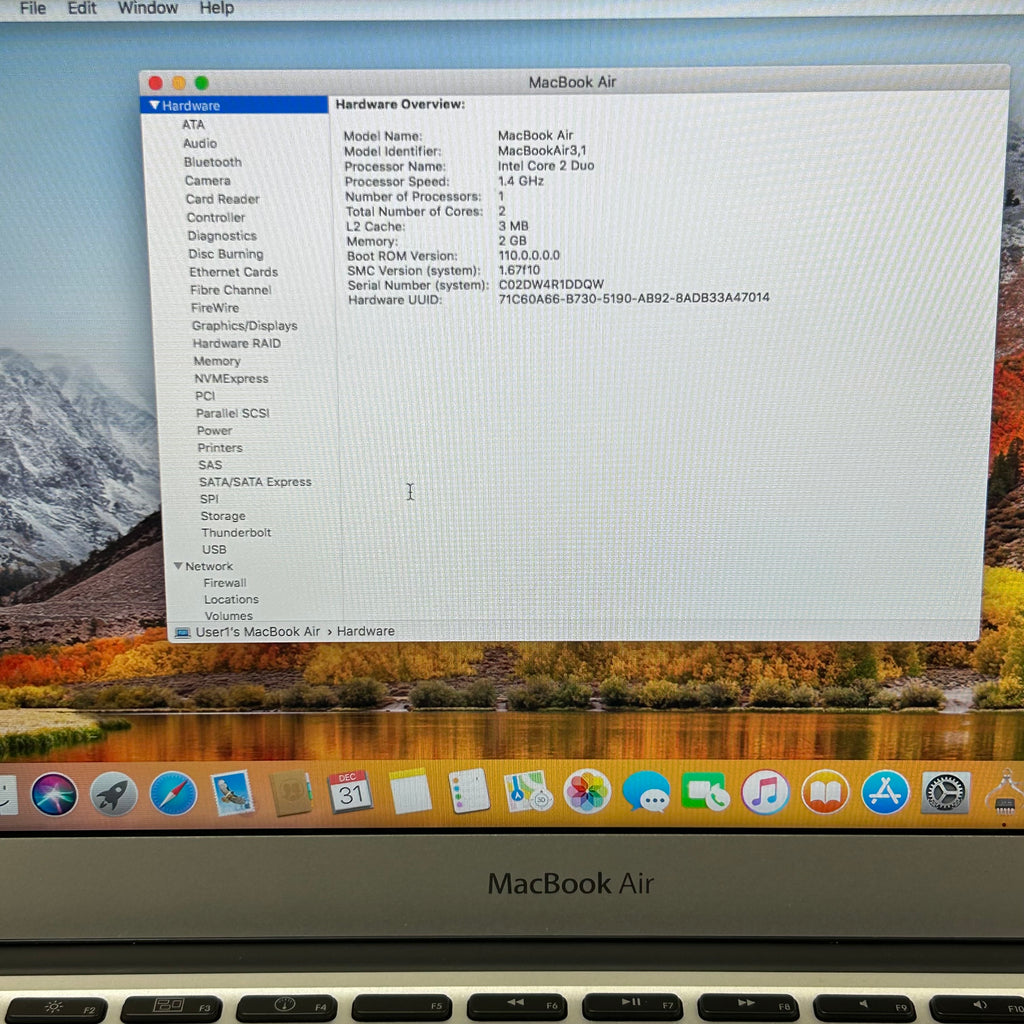Select Power in the sidebar
The height and width of the screenshot is (1024, 1024).
click(x=215, y=430)
